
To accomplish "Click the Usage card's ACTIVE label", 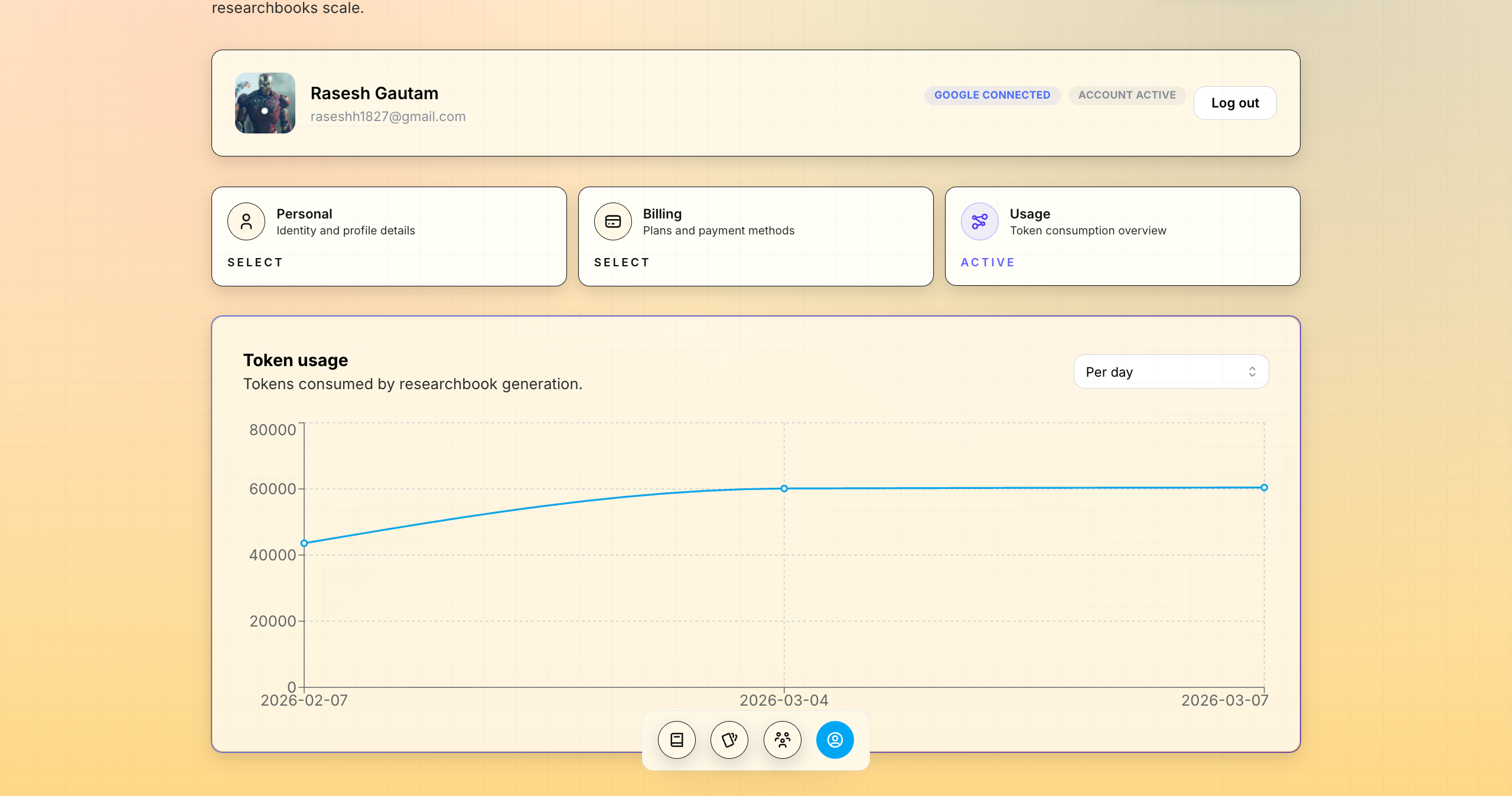I will pos(988,262).
